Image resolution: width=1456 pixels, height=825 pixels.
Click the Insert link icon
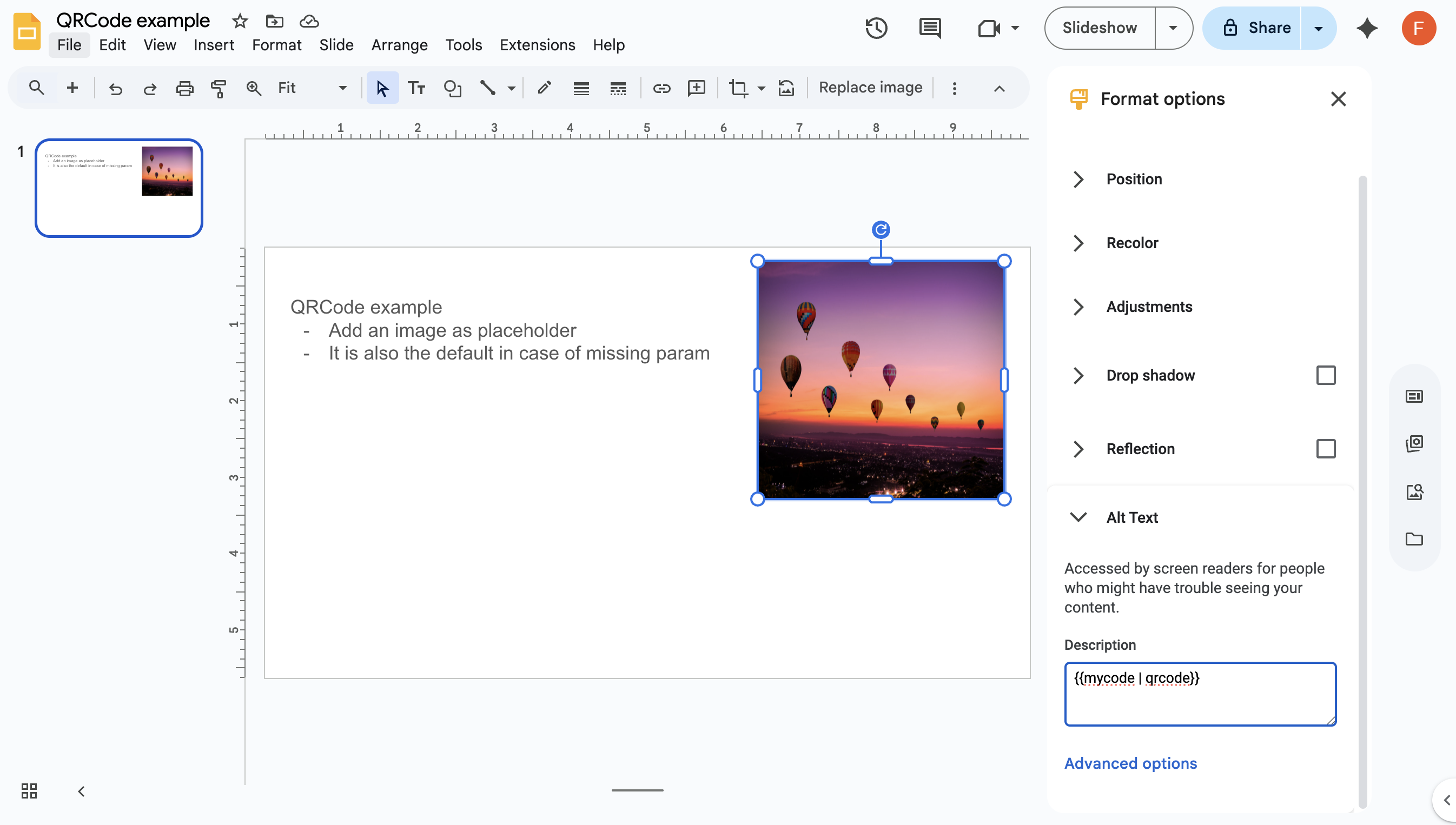click(x=661, y=88)
